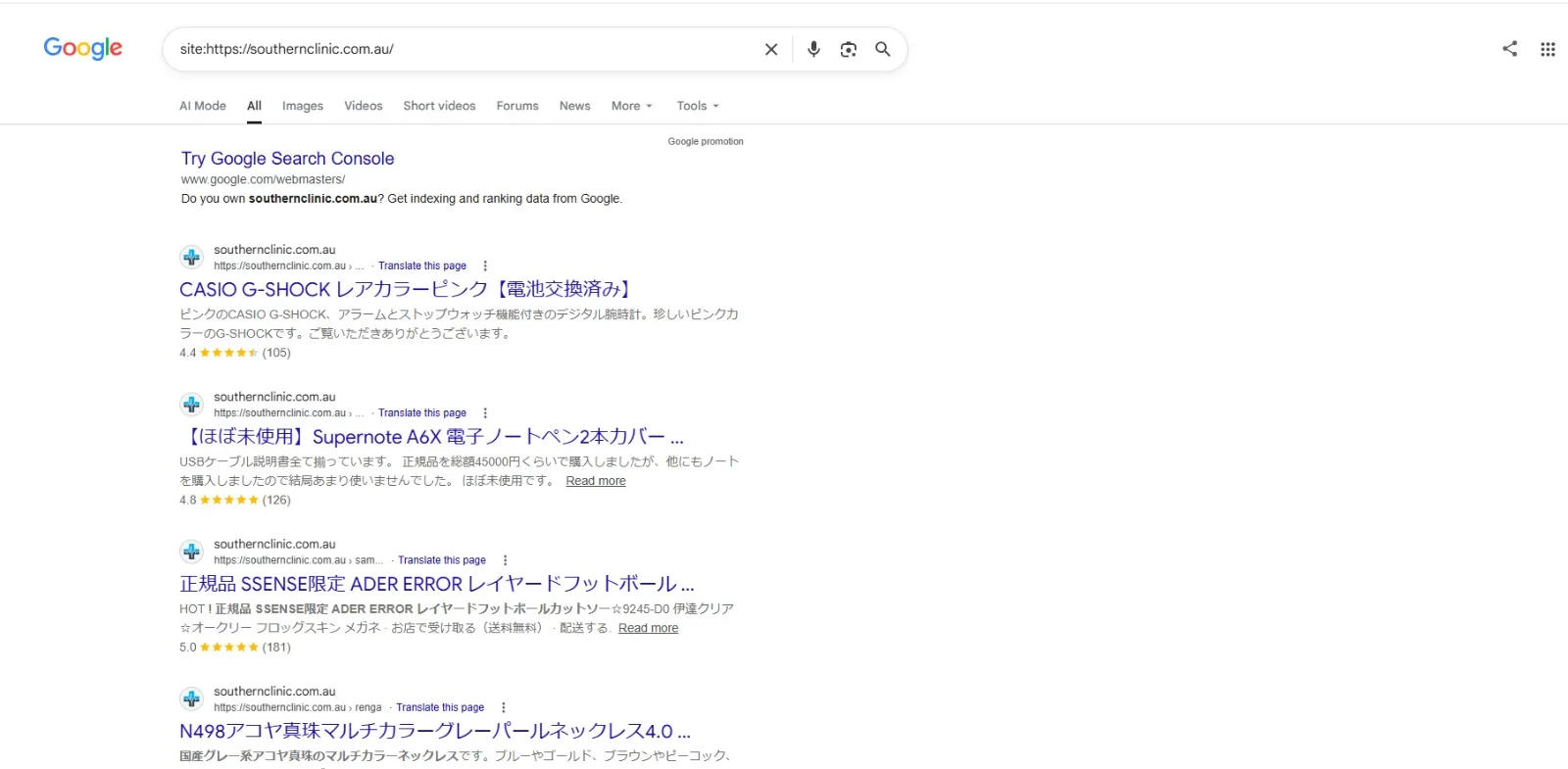Click the Google logo
The height and width of the screenshot is (769, 1568).
point(82,48)
